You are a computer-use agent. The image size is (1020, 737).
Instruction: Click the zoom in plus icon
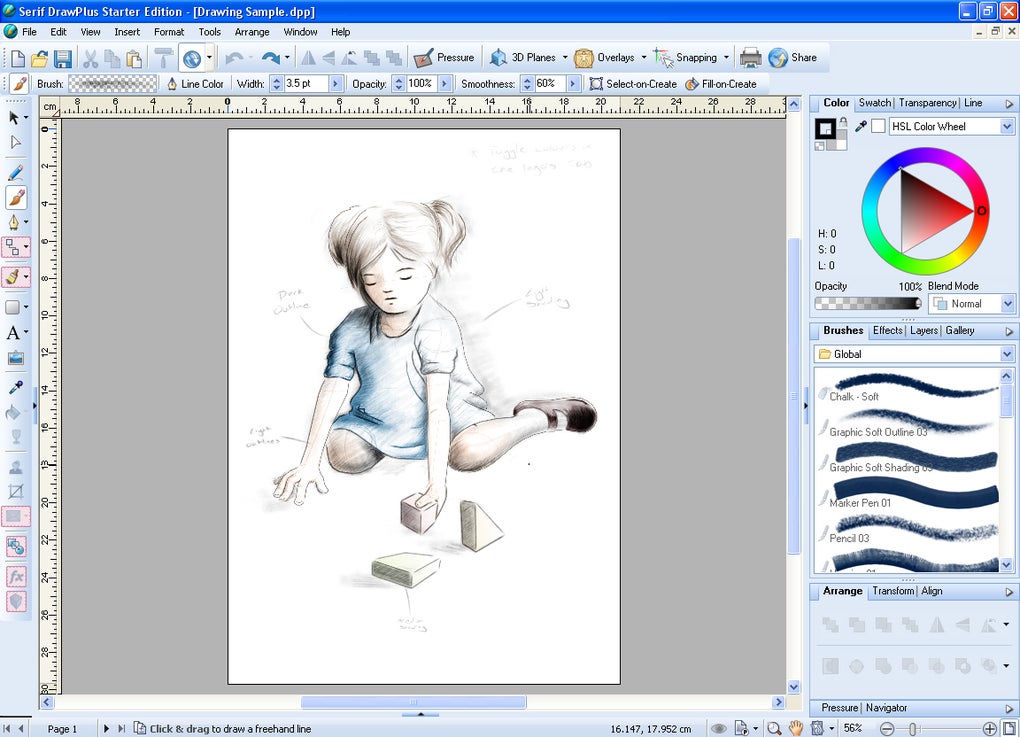click(989, 729)
